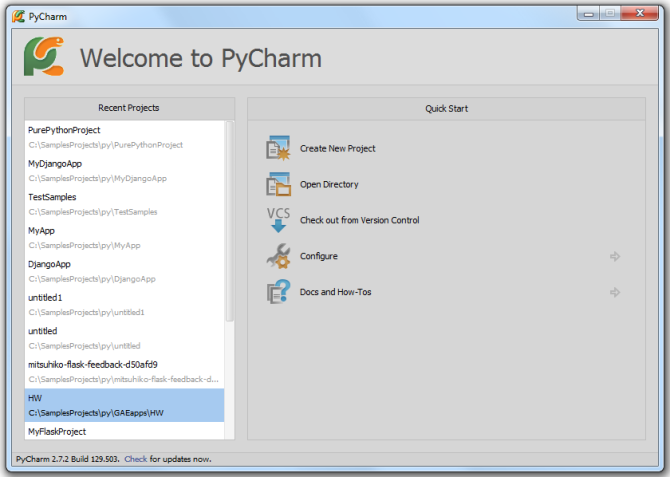The height and width of the screenshot is (477, 670).
Task: Open the Configure option text
Action: coord(319,256)
